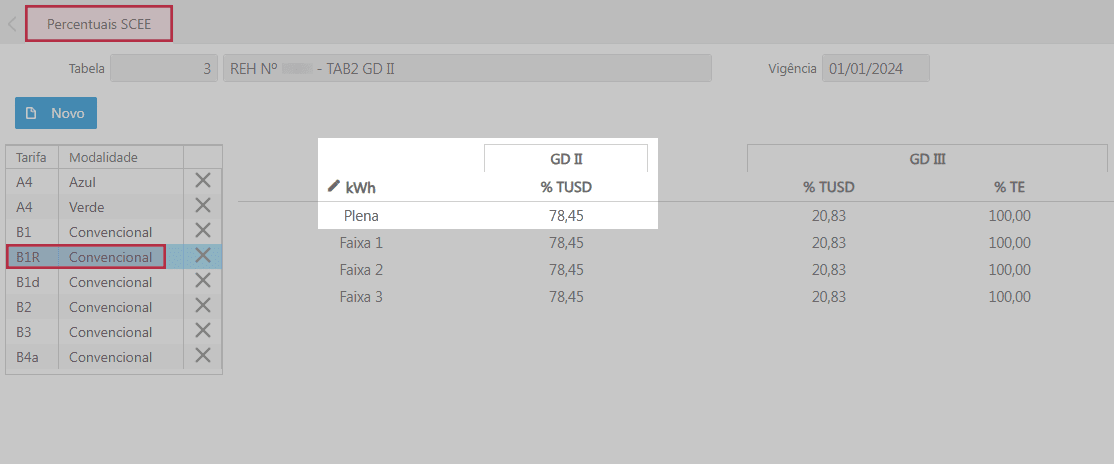
Task: Delete the A4 Azul tariff row
Action: 203,181
